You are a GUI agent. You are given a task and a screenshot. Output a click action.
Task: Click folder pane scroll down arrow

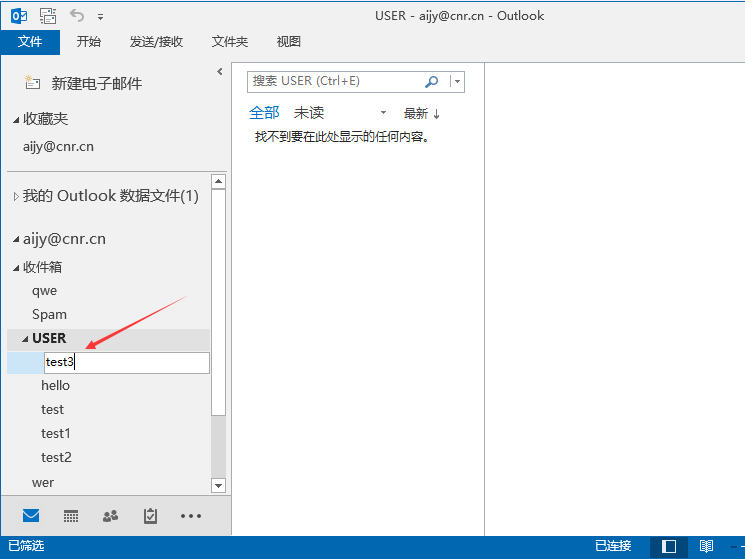click(x=219, y=485)
